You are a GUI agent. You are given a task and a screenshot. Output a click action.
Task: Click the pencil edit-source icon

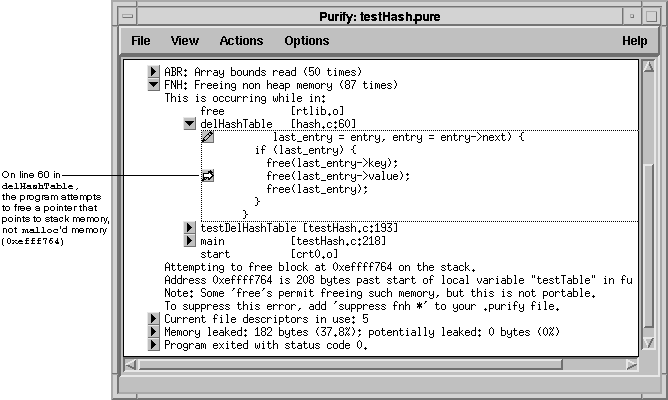pos(207,137)
